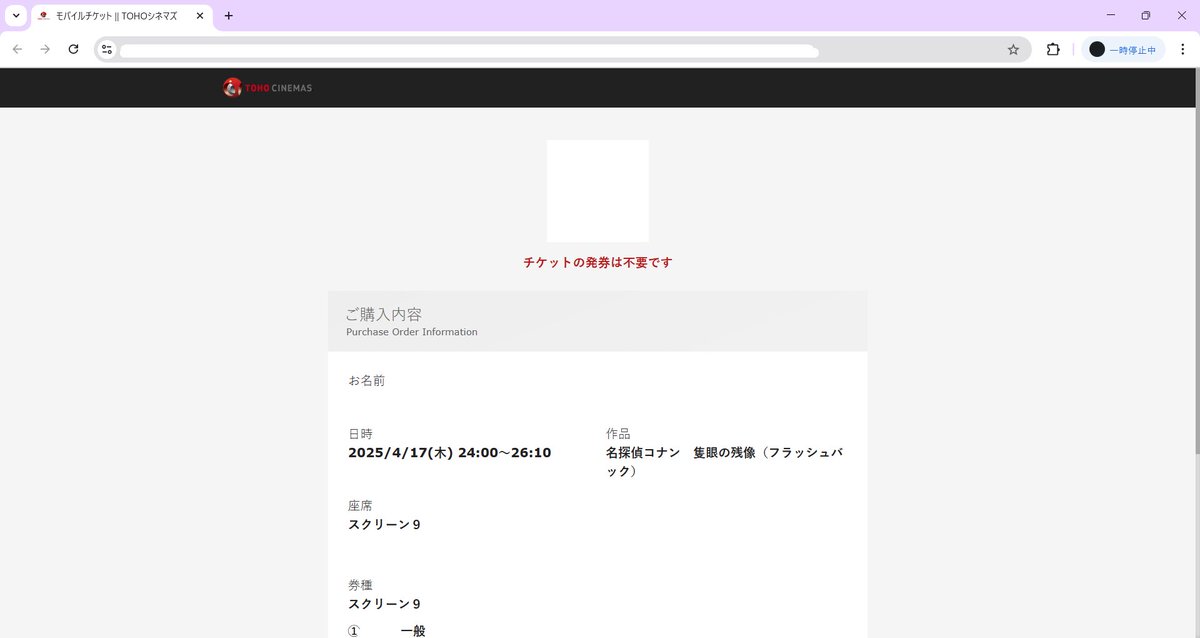Bookmark this page with the star icon
The height and width of the screenshot is (638, 1200).
[x=1013, y=49]
